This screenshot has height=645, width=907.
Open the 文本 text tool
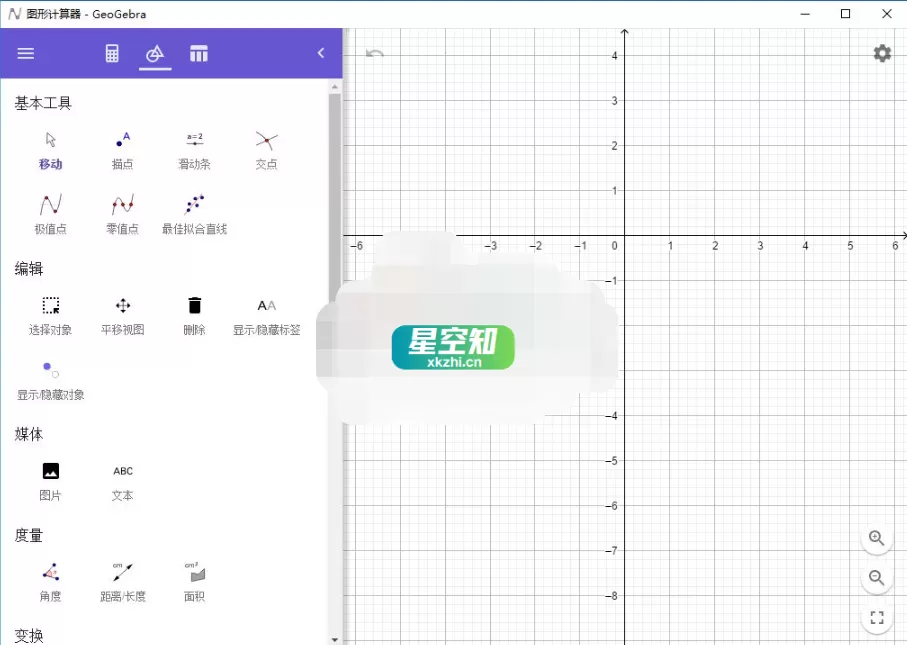click(x=121, y=480)
